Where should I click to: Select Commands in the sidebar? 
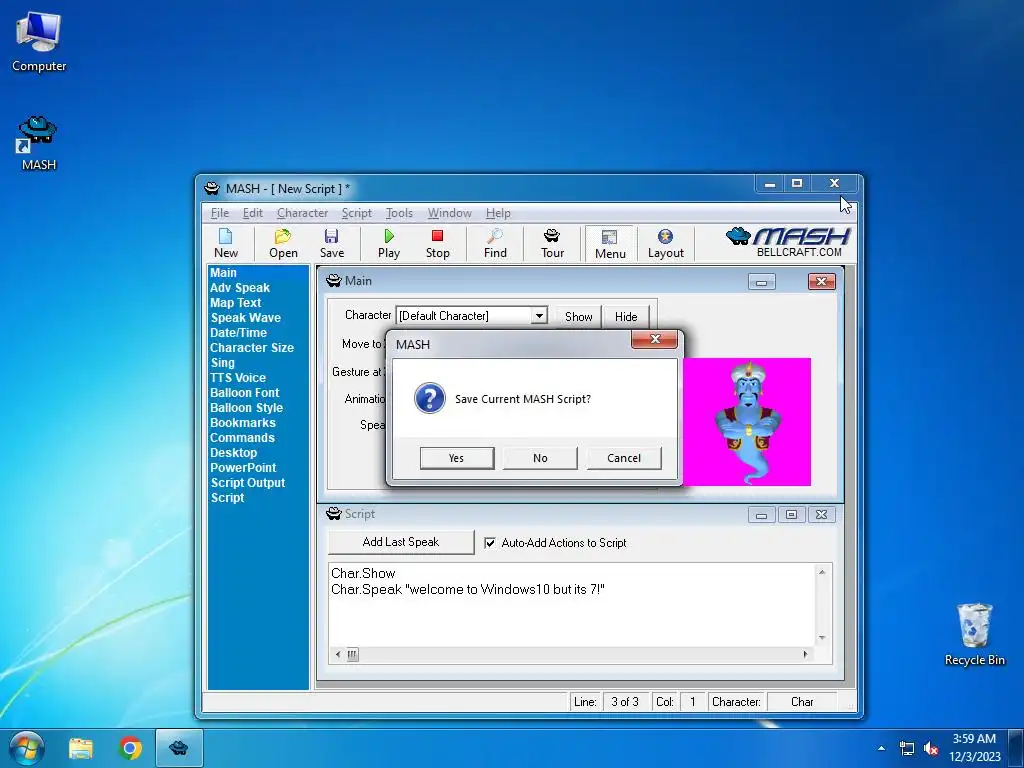pyautogui.click(x=242, y=438)
